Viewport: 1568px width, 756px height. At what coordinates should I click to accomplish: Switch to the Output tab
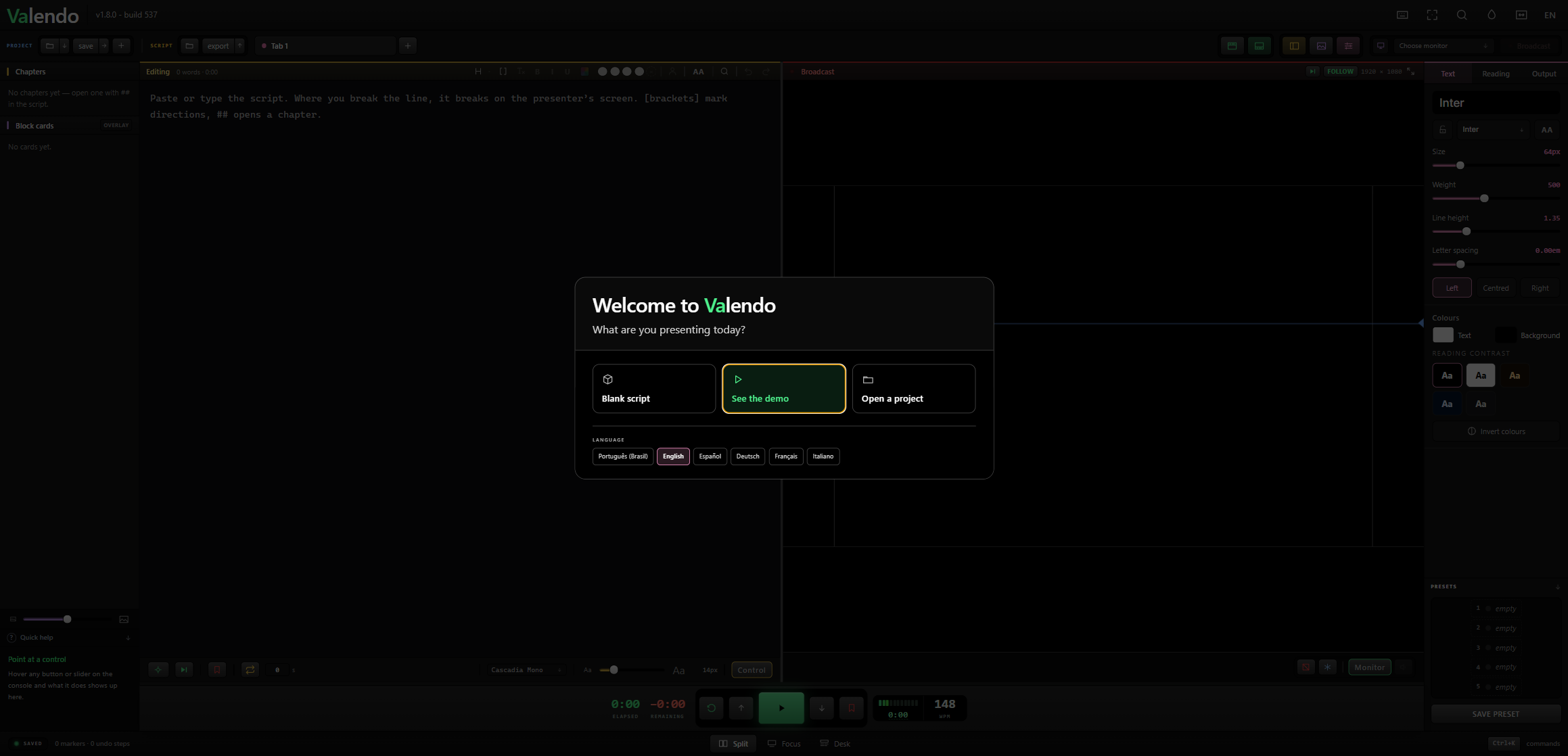pyautogui.click(x=1544, y=74)
